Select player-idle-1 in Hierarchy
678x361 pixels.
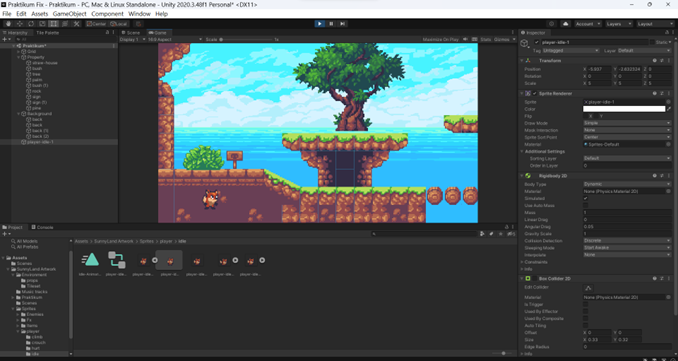click(40, 142)
